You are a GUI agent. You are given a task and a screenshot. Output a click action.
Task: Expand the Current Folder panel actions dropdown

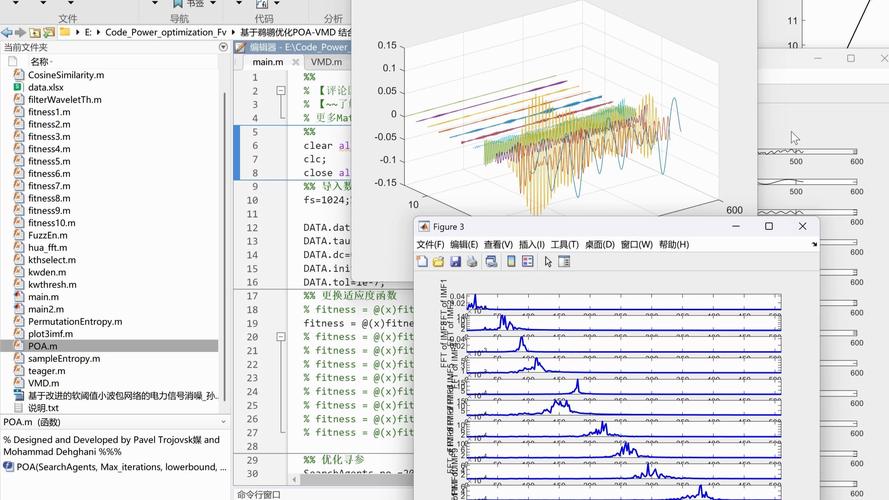223,47
